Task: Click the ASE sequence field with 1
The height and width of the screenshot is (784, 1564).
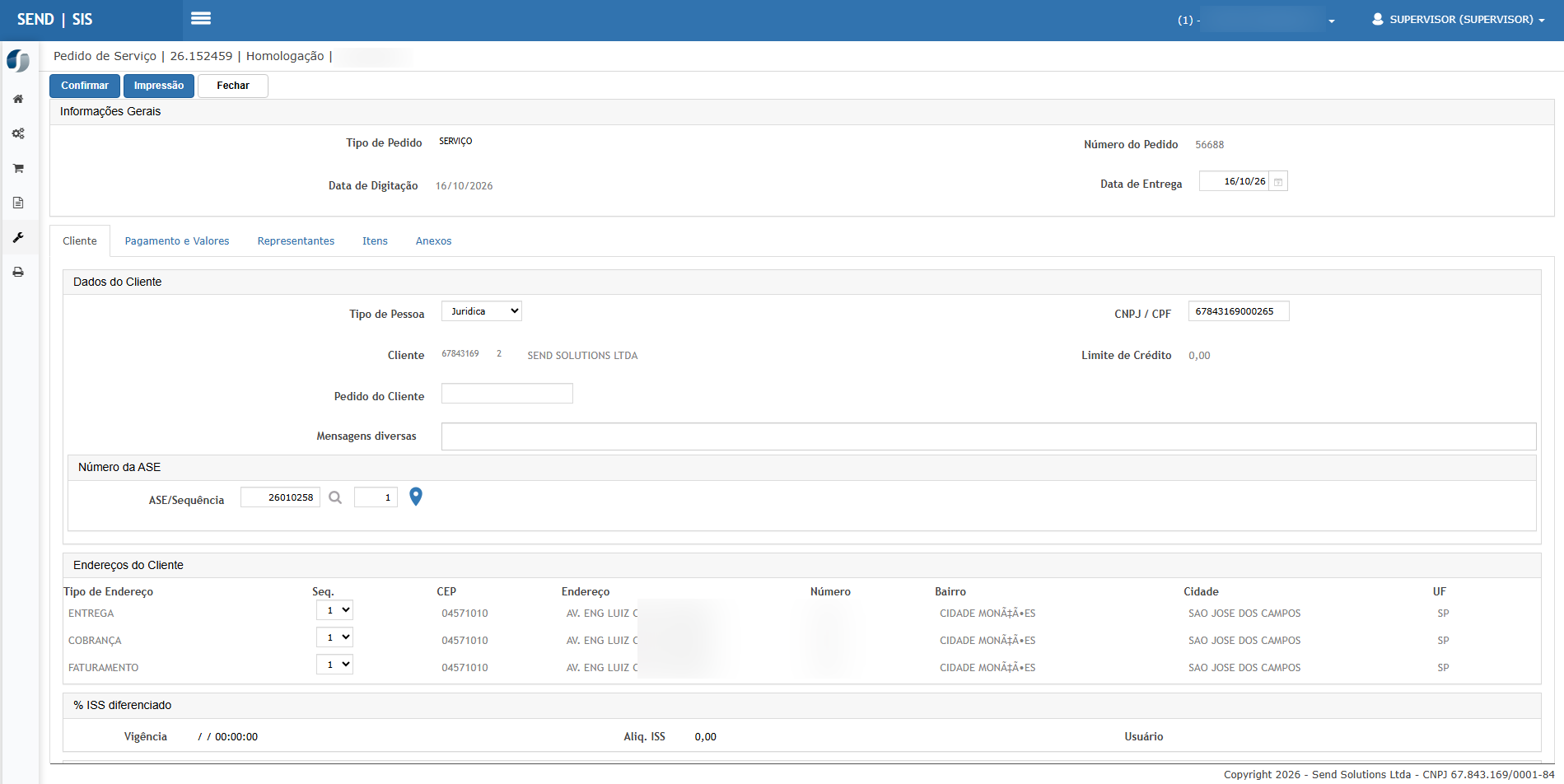Action: click(376, 497)
